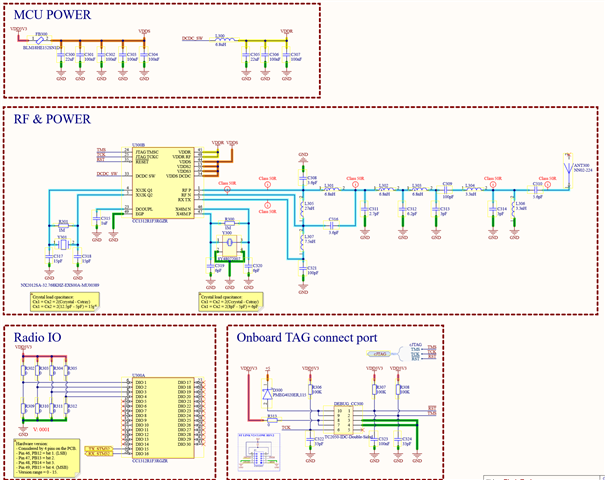Select the C316 capacitor symbol
This screenshot has height=480, width=605.
pyautogui.click(x=333, y=225)
